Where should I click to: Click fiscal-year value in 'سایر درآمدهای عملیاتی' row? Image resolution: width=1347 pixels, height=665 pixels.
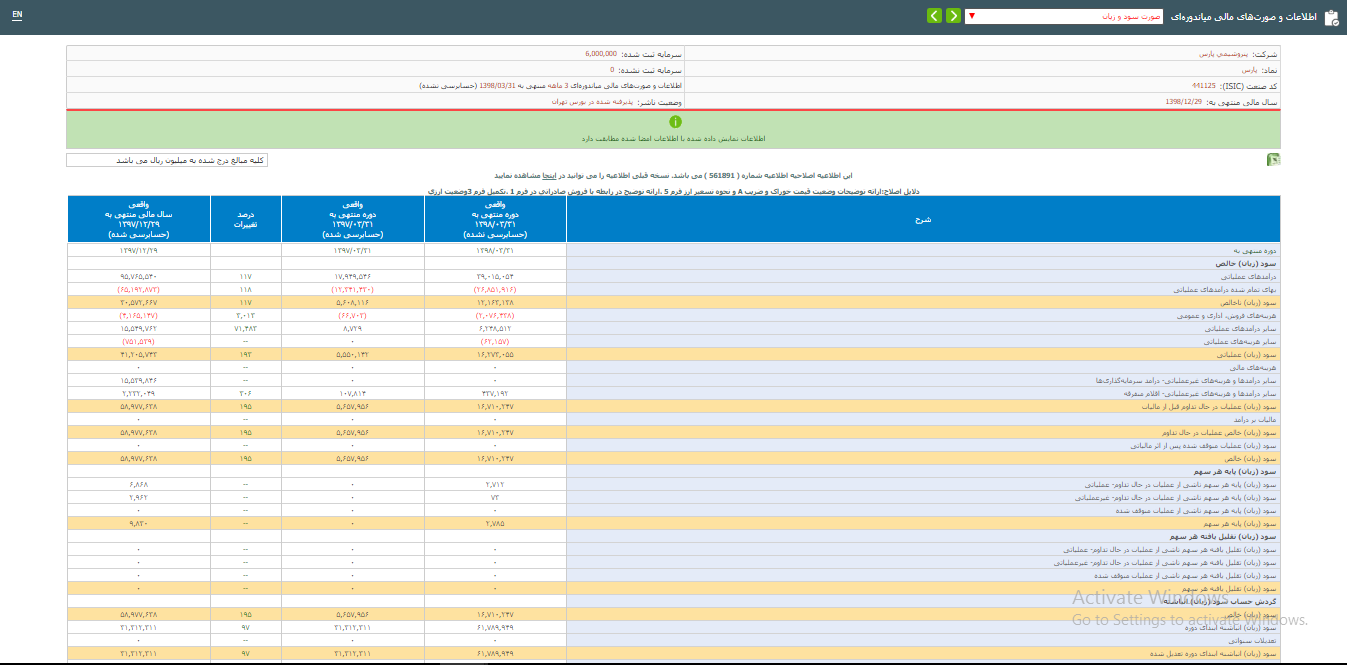pos(139,328)
